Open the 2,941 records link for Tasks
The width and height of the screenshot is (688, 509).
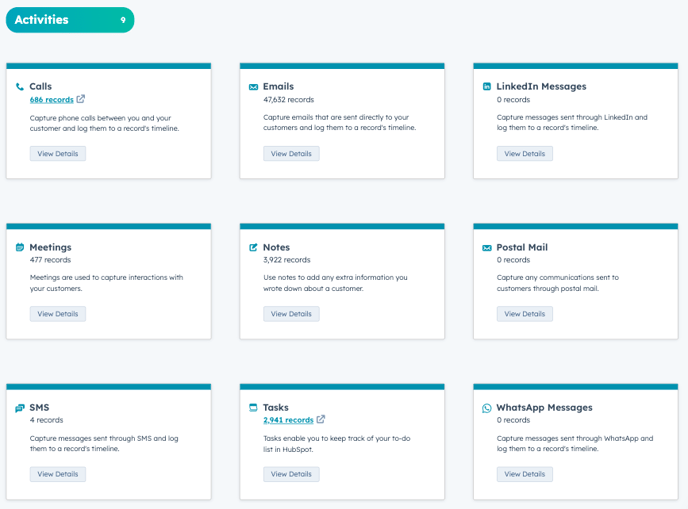(288, 420)
